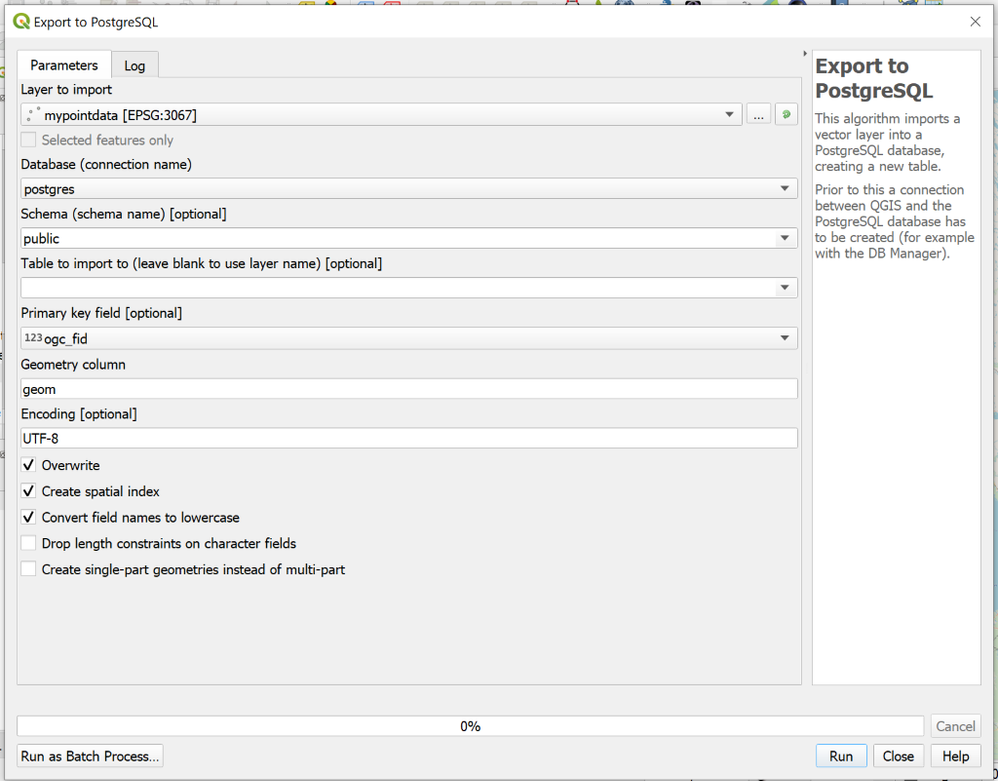The width and height of the screenshot is (998, 781).
Task: Click into the Geometry column field
Action: [x=409, y=389]
